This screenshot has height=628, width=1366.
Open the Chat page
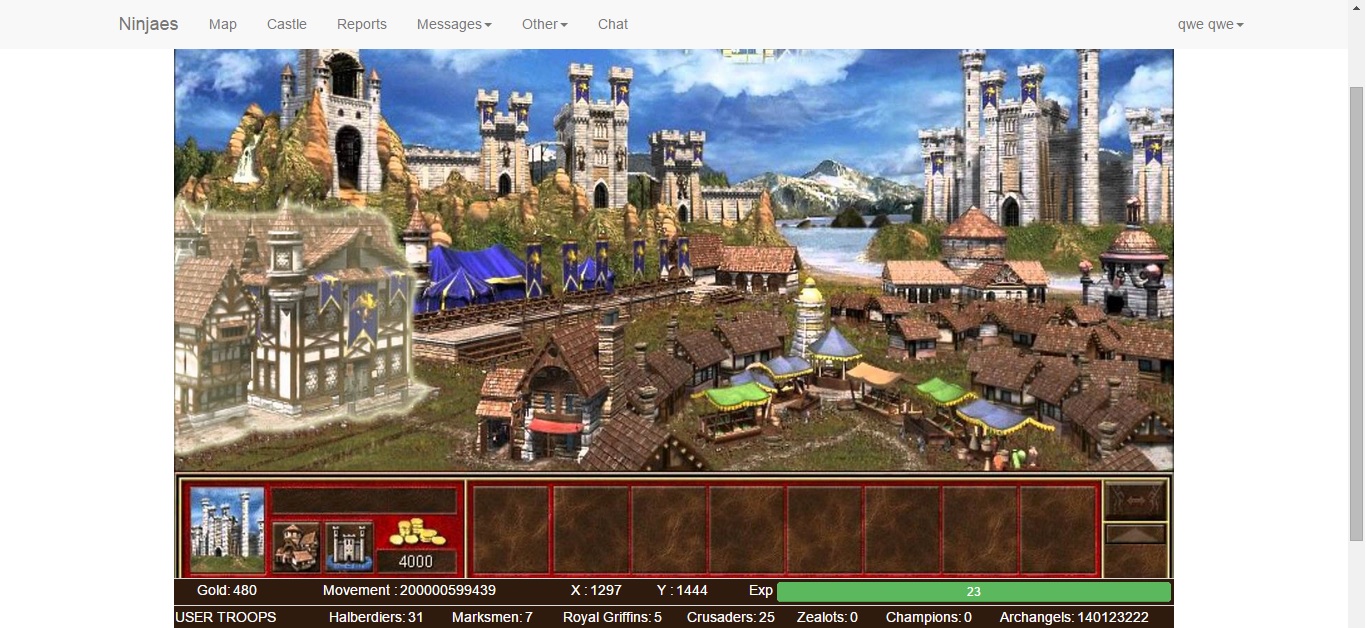(613, 24)
